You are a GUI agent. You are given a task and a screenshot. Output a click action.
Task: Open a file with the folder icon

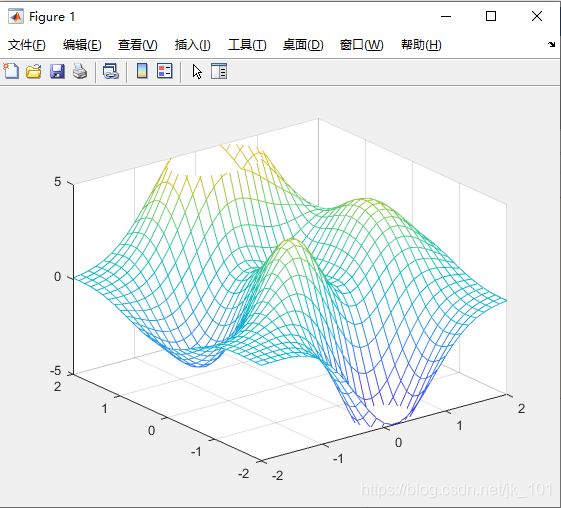[x=34, y=71]
